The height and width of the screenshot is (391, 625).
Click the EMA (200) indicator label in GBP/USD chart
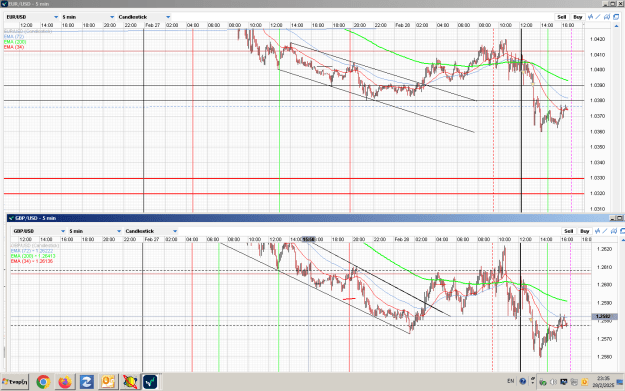pos(33,256)
